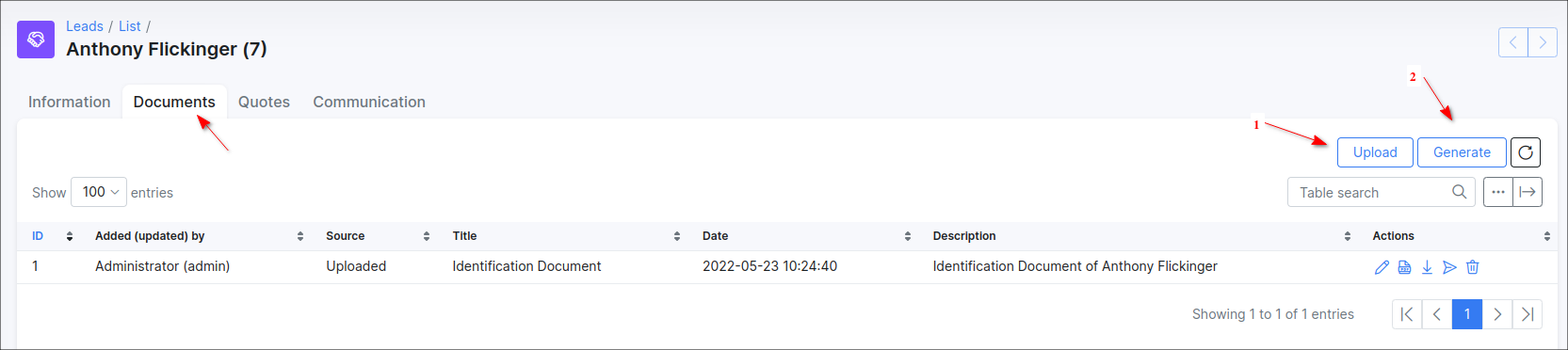Click the Generate button
The width and height of the screenshot is (1568, 350).
tap(1462, 152)
